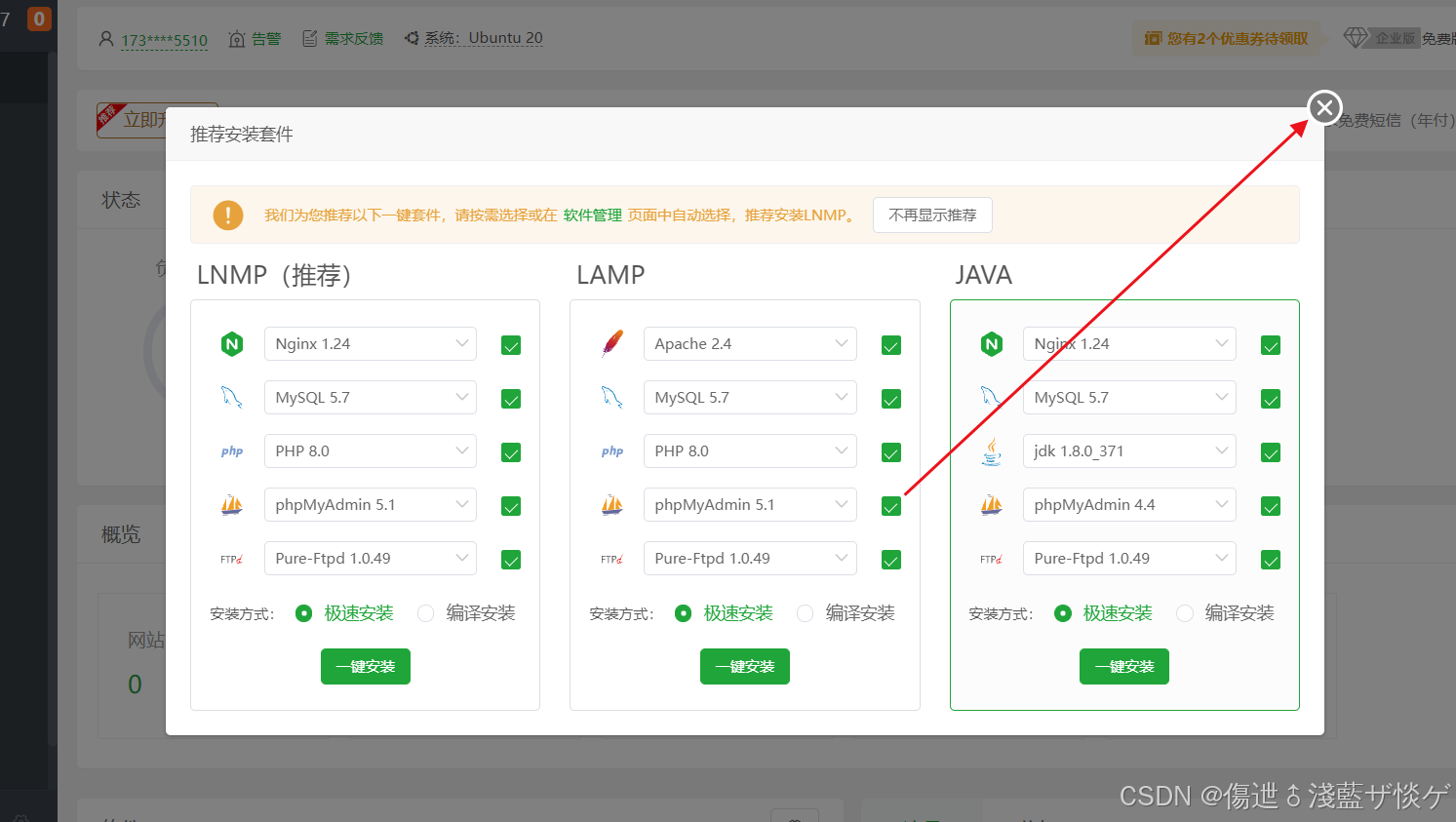Click the php icon in LAMP panel
The width and height of the screenshot is (1456, 822).
[x=612, y=451]
